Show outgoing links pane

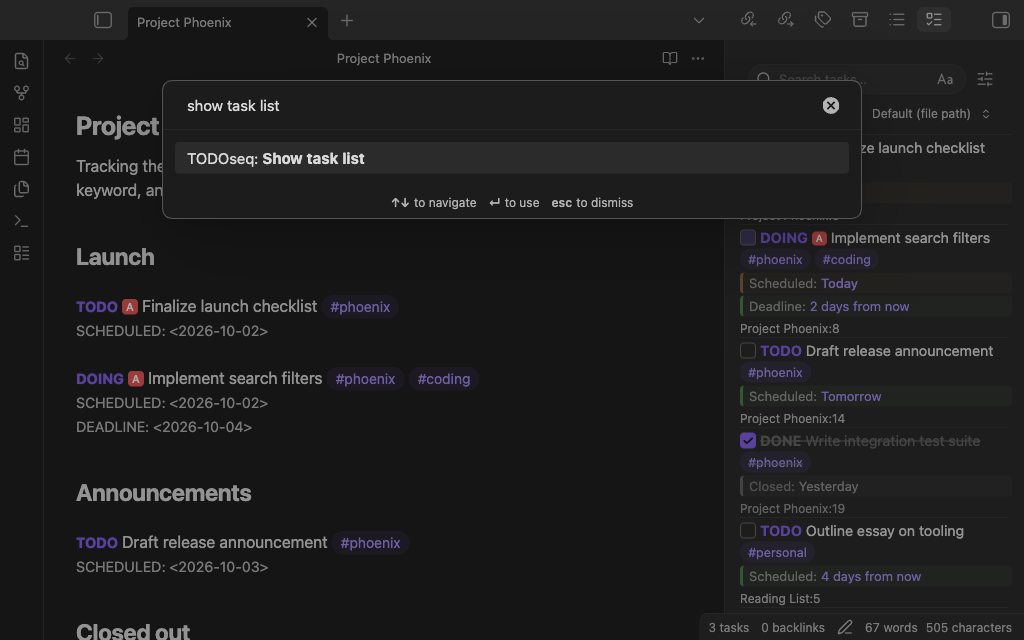786,20
